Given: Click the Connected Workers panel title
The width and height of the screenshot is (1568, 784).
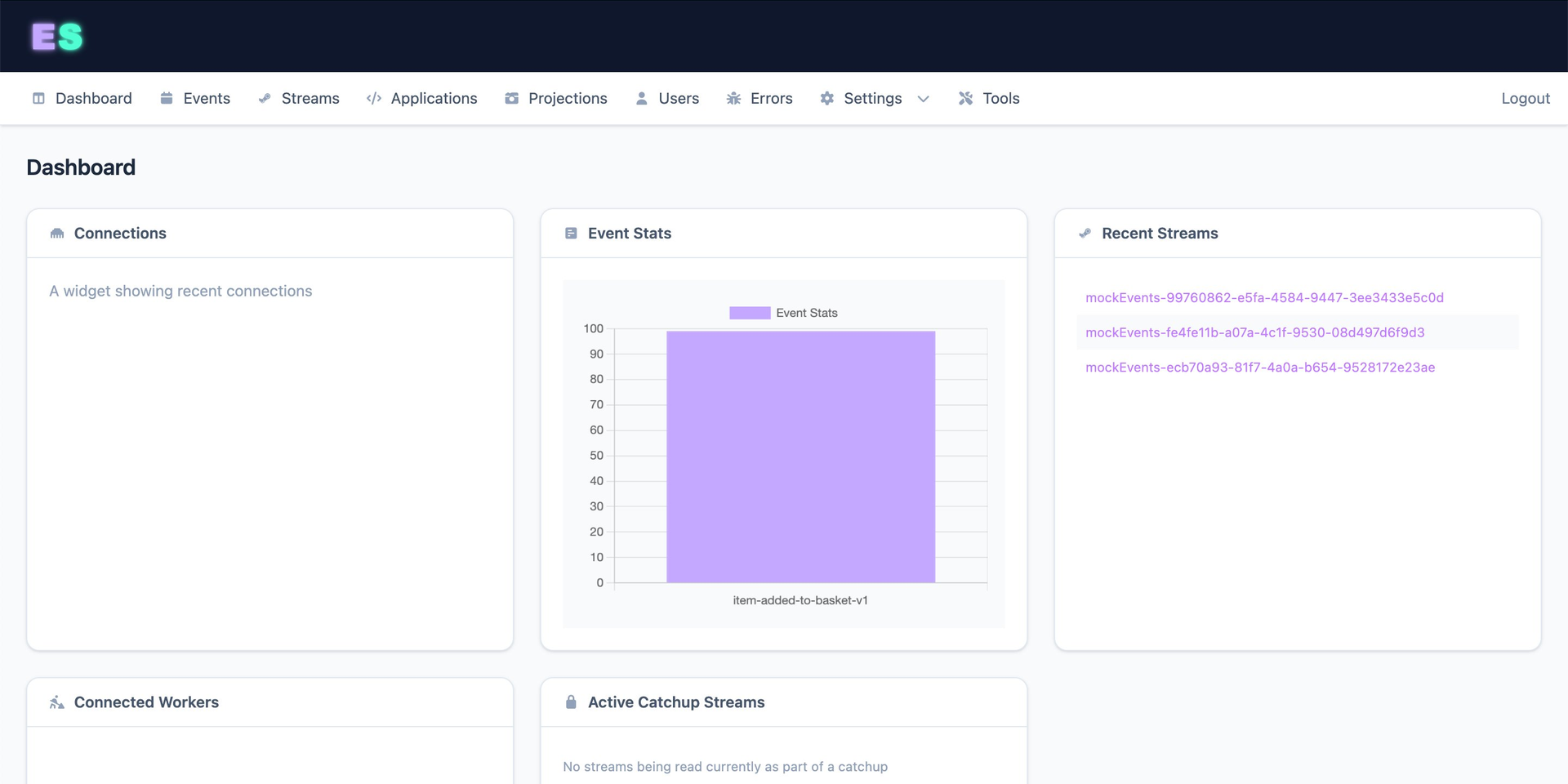Looking at the screenshot, I should click(x=146, y=702).
